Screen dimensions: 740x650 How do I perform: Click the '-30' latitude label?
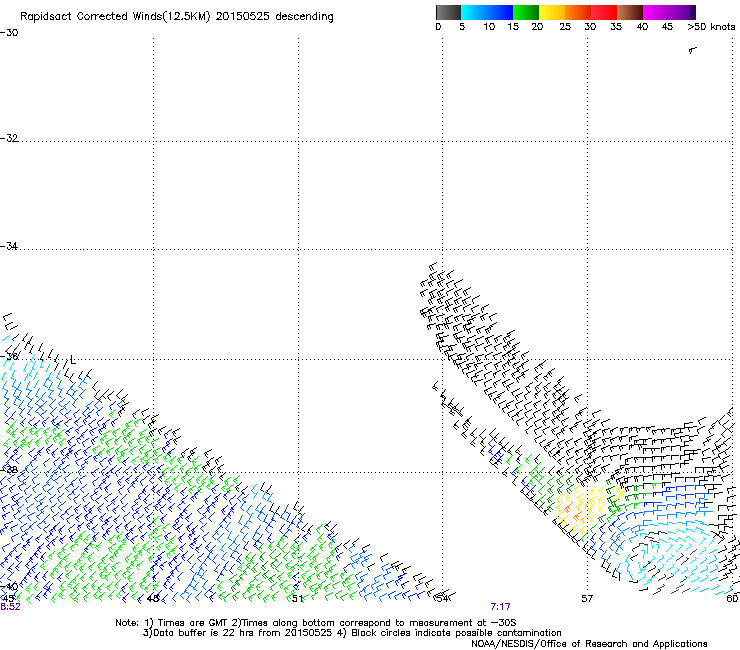(9, 33)
